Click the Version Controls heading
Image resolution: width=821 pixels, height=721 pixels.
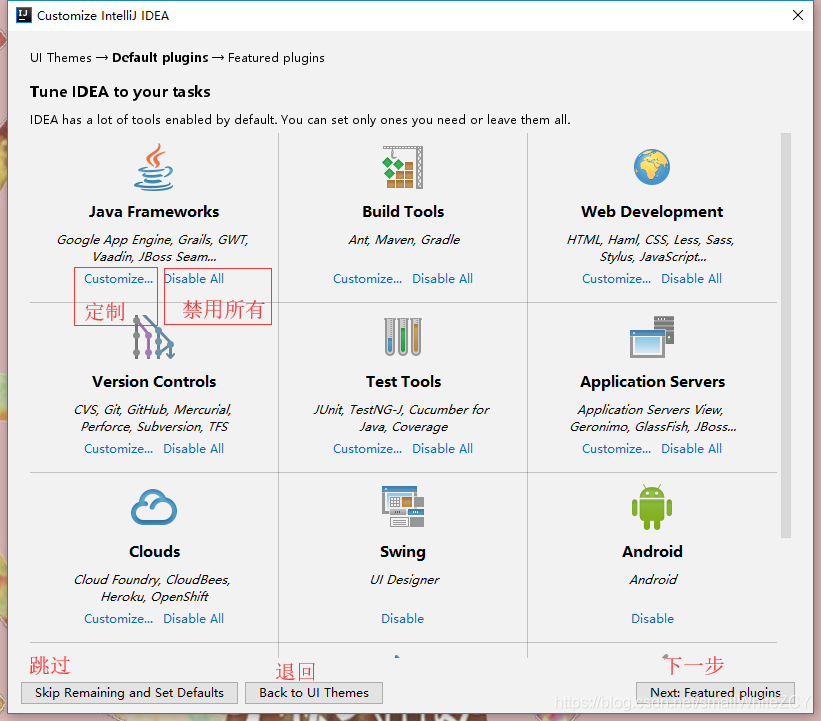click(154, 382)
